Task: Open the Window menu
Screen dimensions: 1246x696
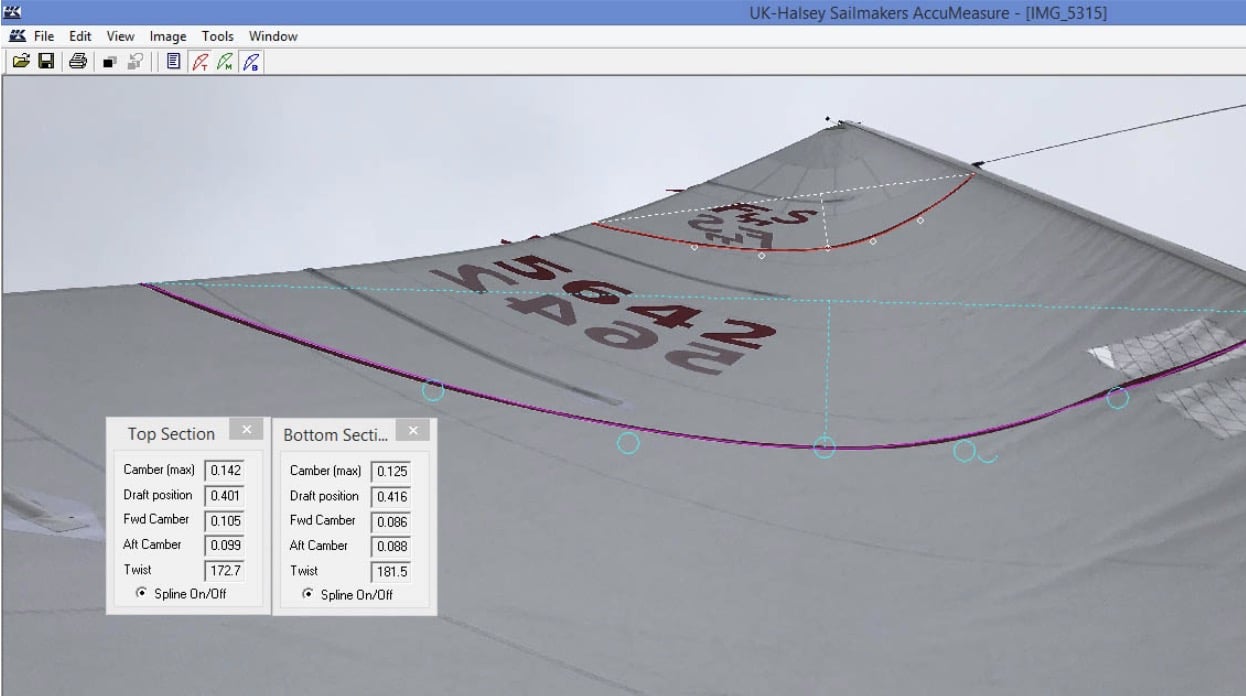Action: pos(272,36)
